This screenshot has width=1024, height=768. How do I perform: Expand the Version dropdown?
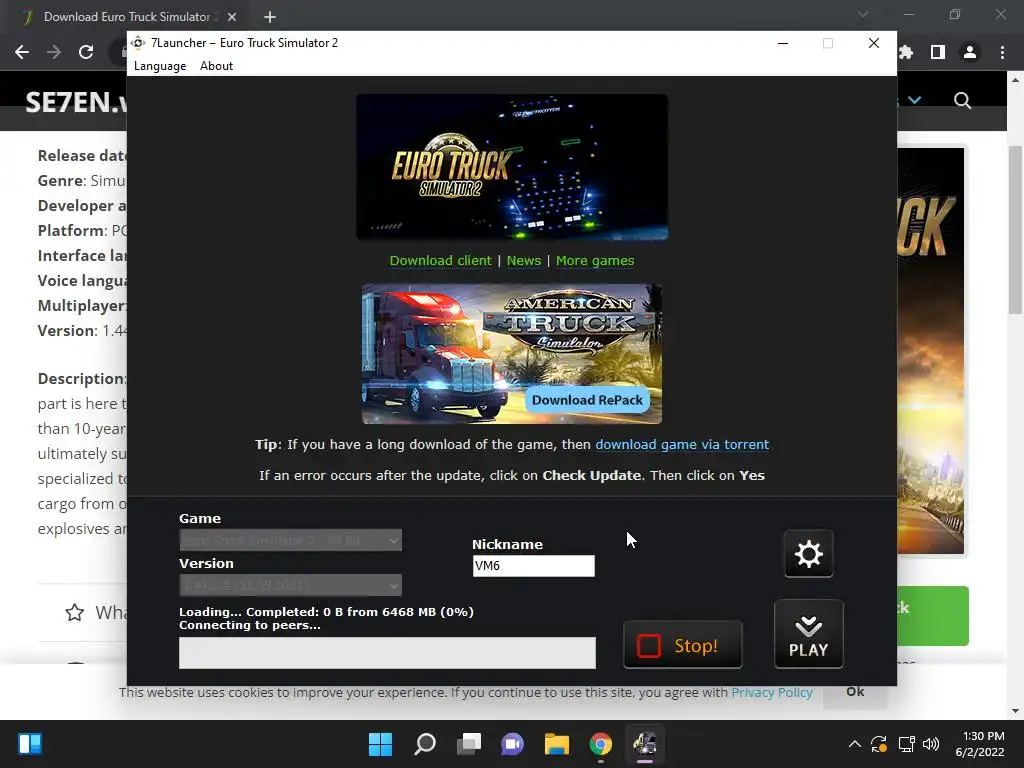(291, 585)
